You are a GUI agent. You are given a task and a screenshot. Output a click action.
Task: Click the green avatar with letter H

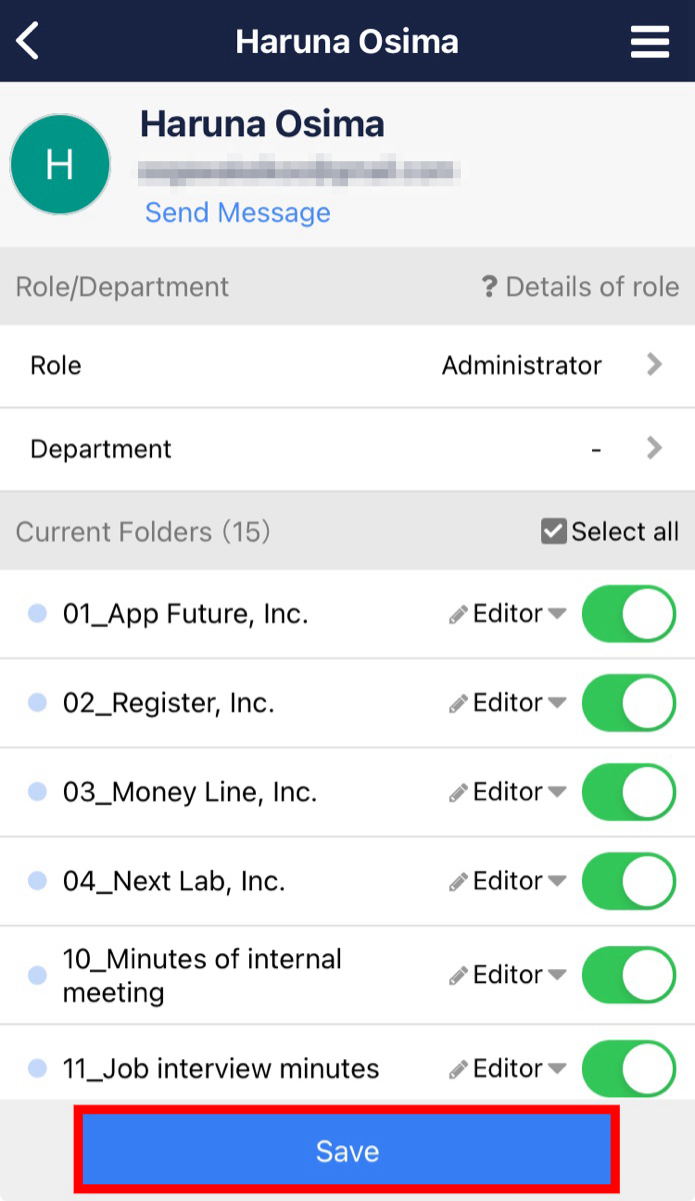point(60,163)
